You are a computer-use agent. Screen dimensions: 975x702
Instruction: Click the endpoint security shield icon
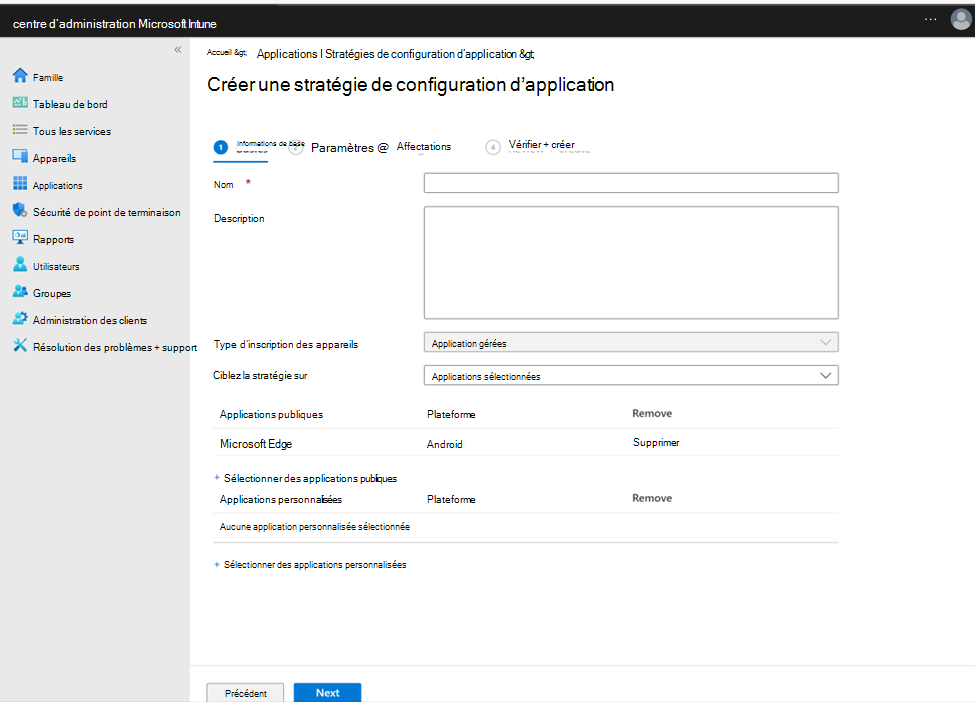click(x=20, y=210)
